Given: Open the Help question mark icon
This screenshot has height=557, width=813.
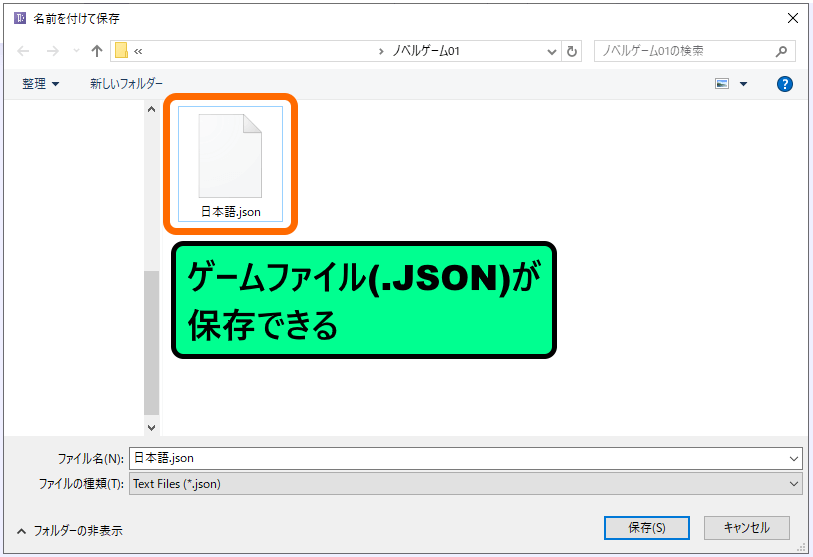Looking at the screenshot, I should pyautogui.click(x=785, y=84).
